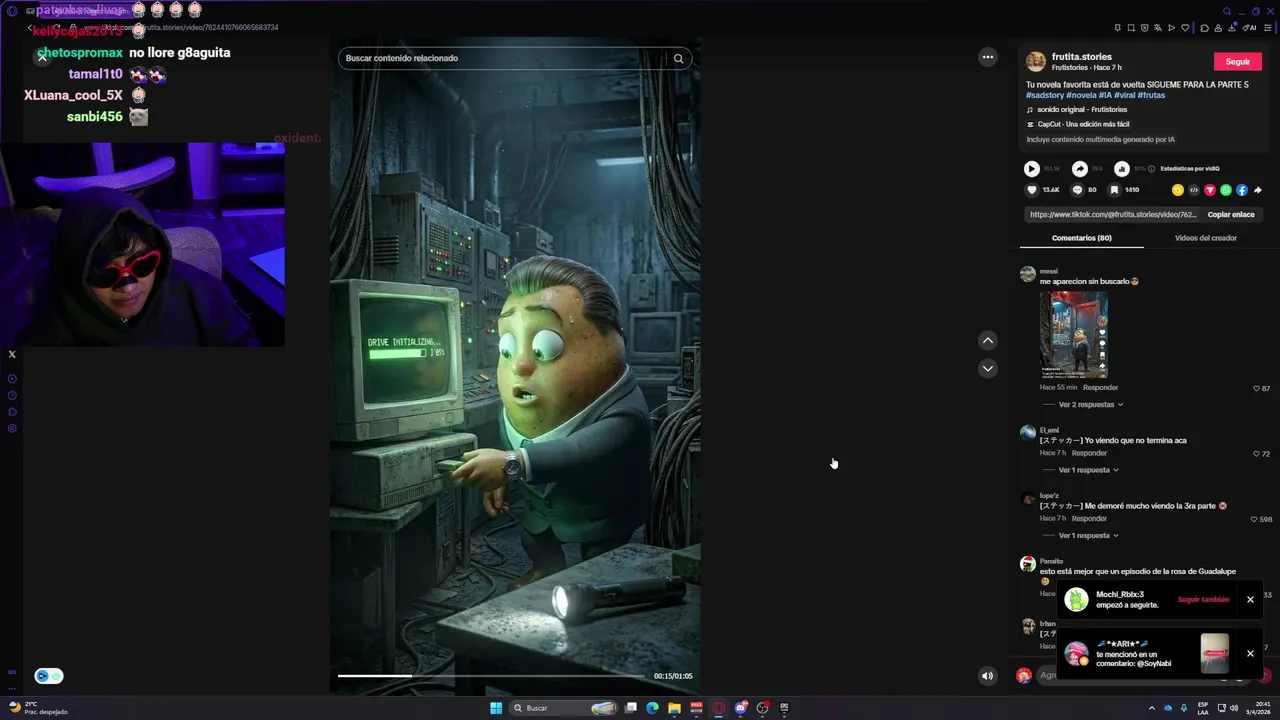Open the CapCut 'Una edición más fácil' link
Screen dimensions: 1280x720
1083,125
